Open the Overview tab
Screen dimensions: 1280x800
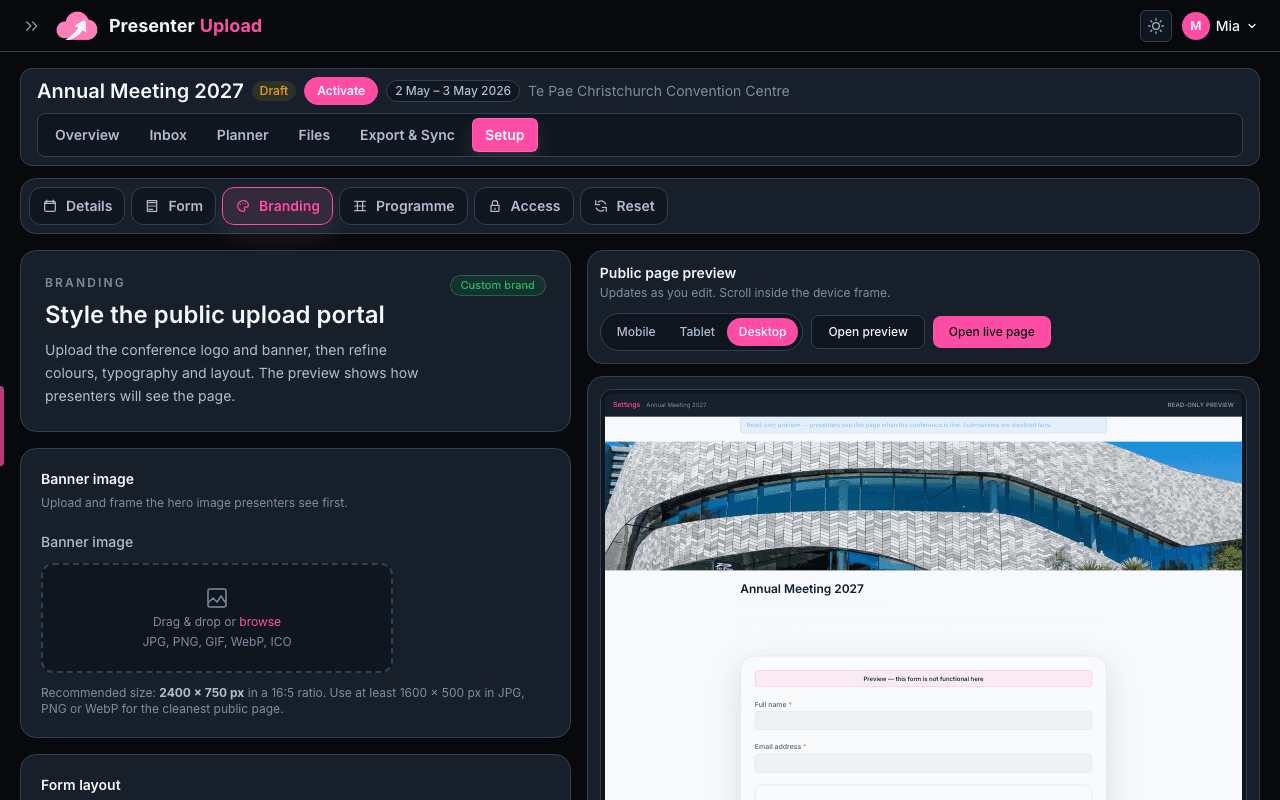click(87, 135)
